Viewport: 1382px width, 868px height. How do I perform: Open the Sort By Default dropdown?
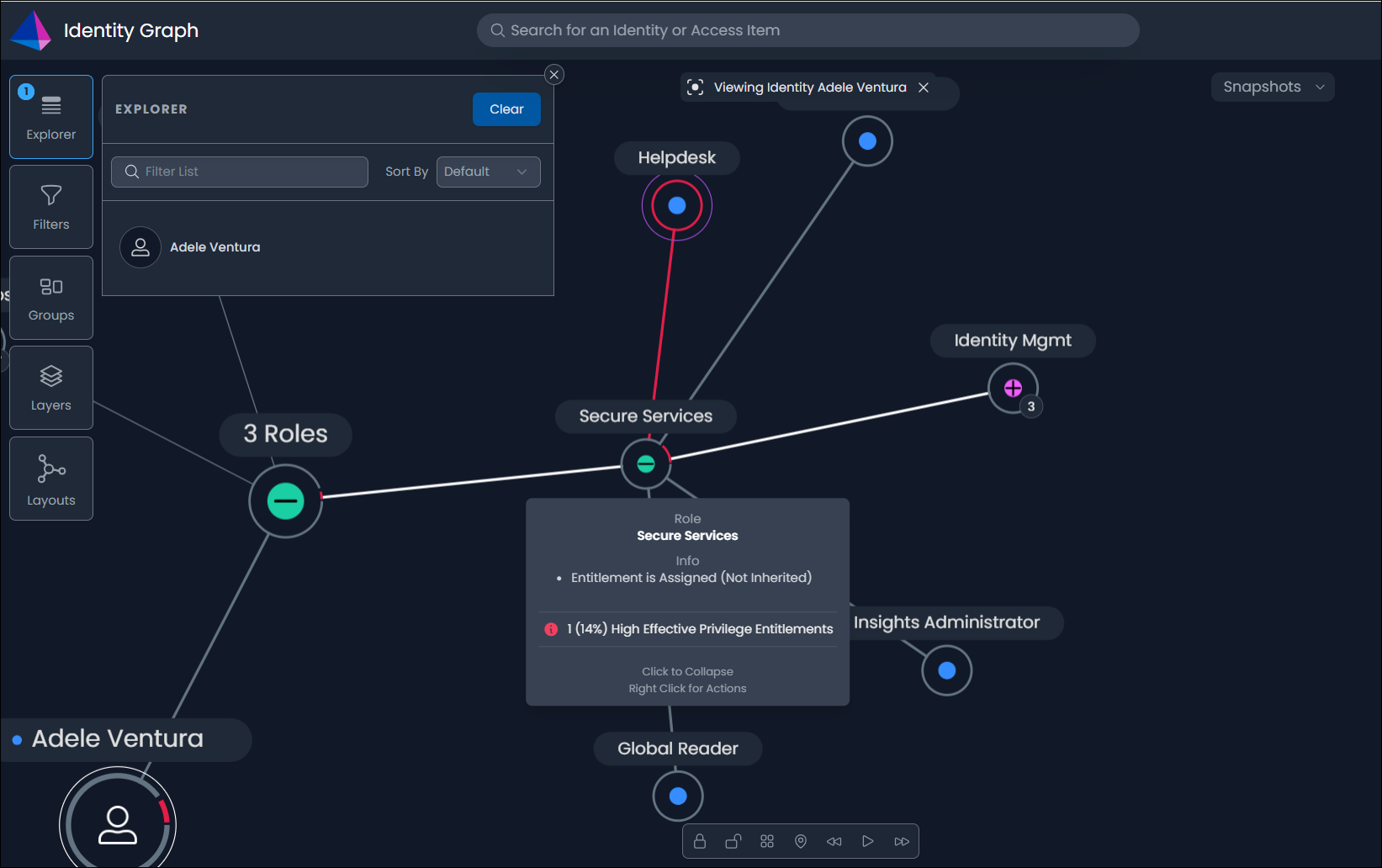click(x=488, y=172)
